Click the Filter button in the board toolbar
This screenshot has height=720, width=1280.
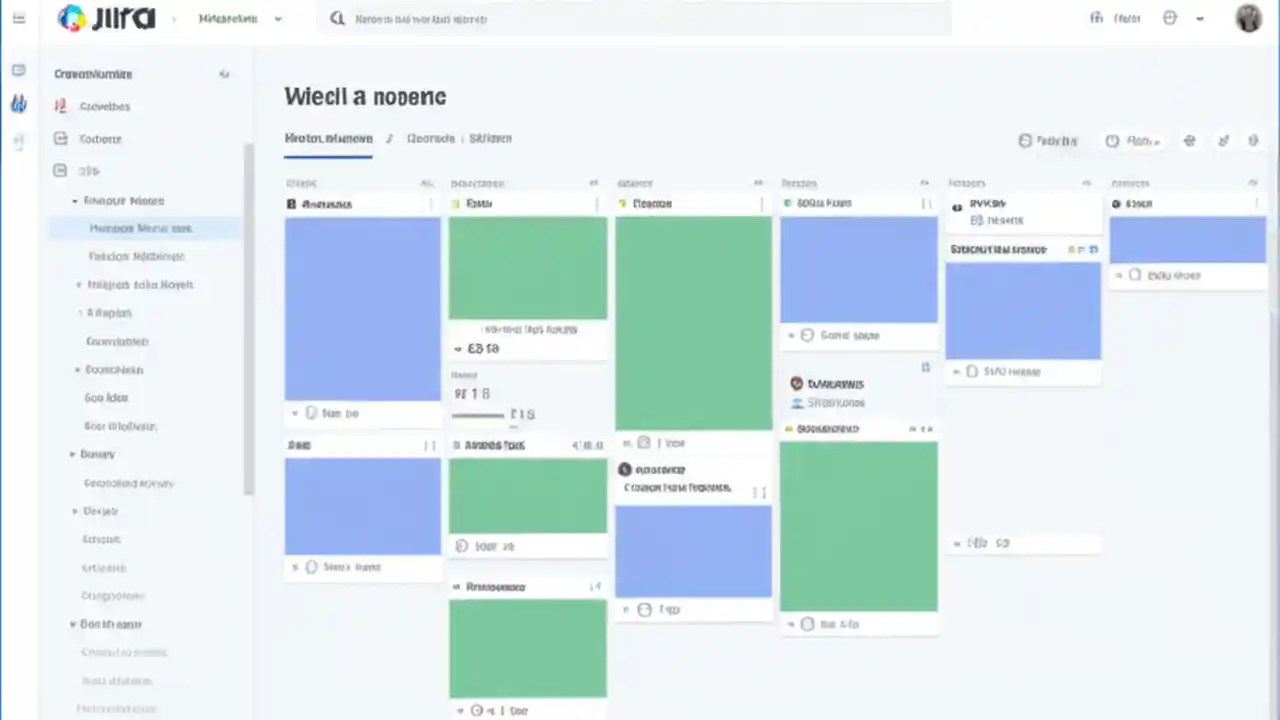point(1047,140)
